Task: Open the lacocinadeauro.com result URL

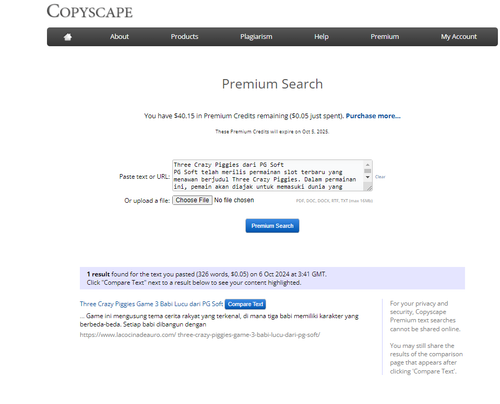Action: 200,335
